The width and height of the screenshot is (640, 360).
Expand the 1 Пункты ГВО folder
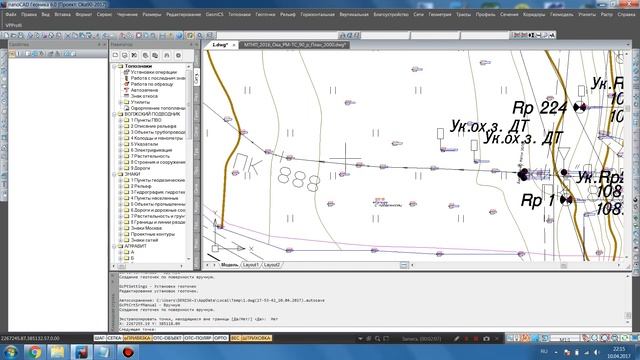(x=121, y=120)
